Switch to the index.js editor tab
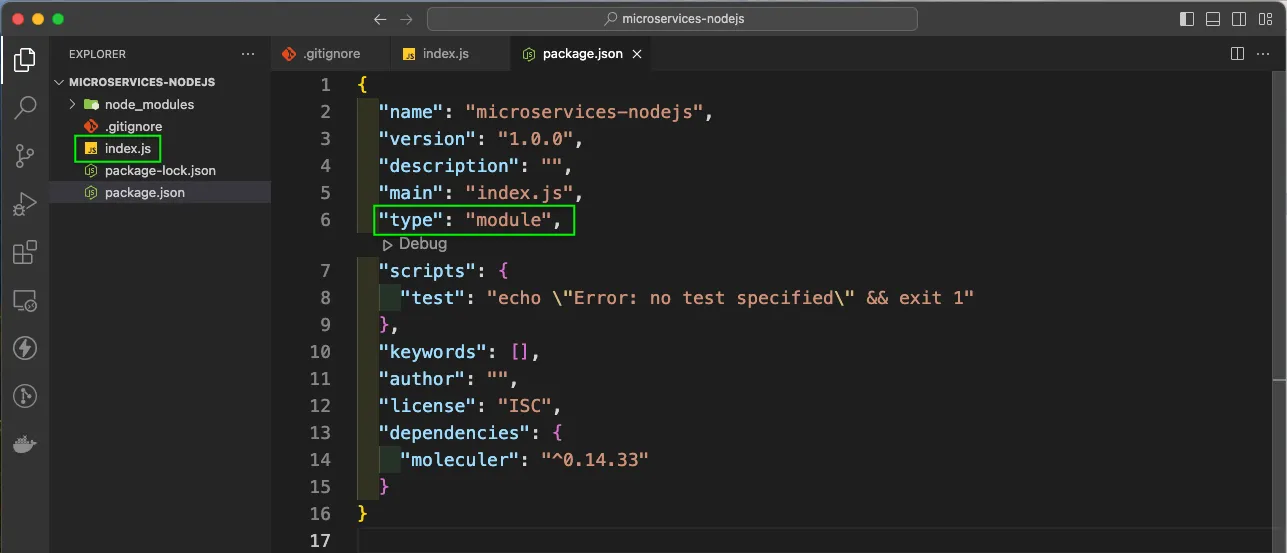 (x=448, y=53)
